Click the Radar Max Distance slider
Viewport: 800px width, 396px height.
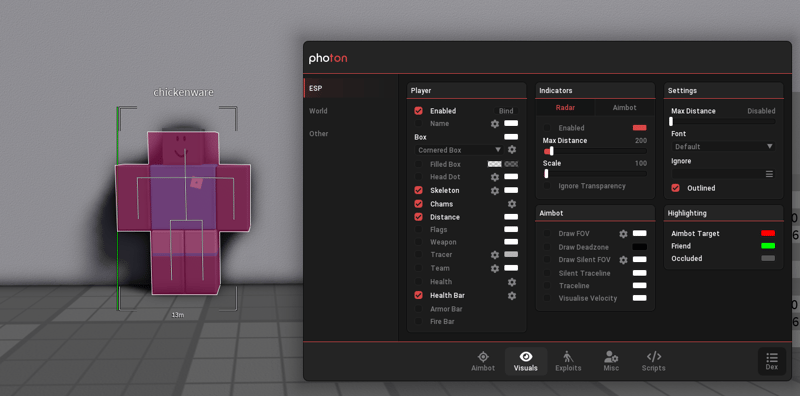[x=595, y=151]
